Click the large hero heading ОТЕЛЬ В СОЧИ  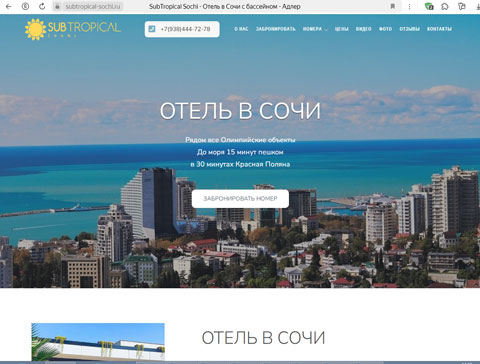[x=240, y=111]
